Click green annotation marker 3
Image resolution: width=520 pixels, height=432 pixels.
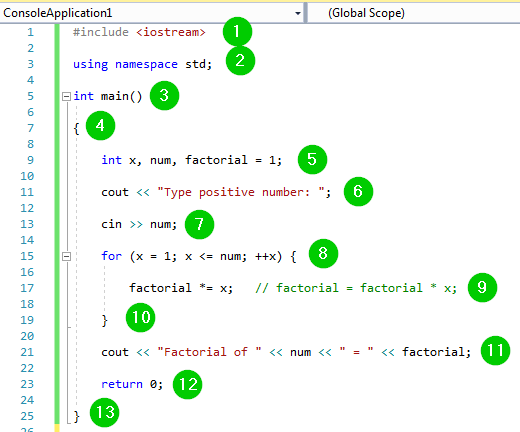tap(164, 96)
